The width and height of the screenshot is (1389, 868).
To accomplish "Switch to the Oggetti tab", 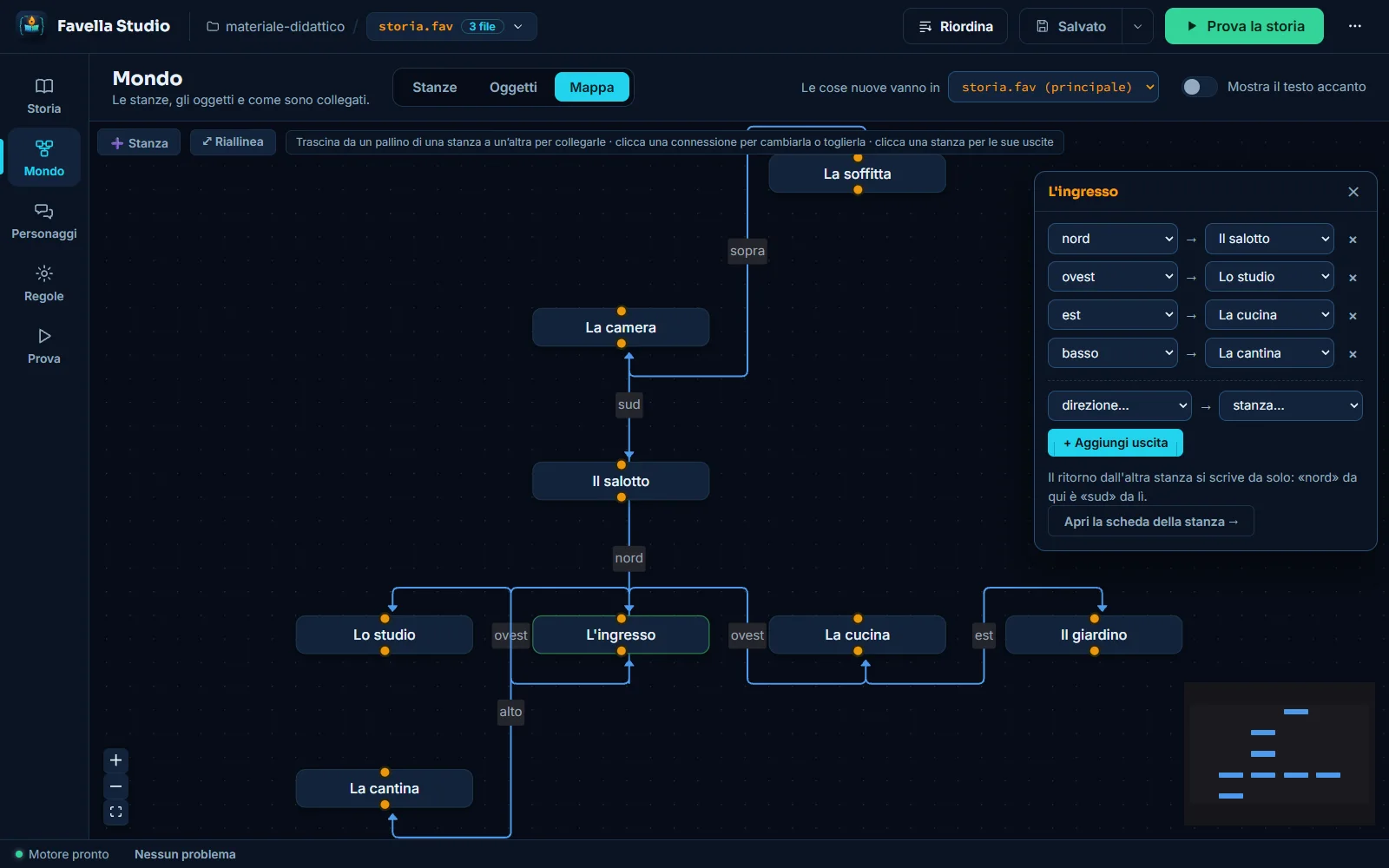I will 513,87.
